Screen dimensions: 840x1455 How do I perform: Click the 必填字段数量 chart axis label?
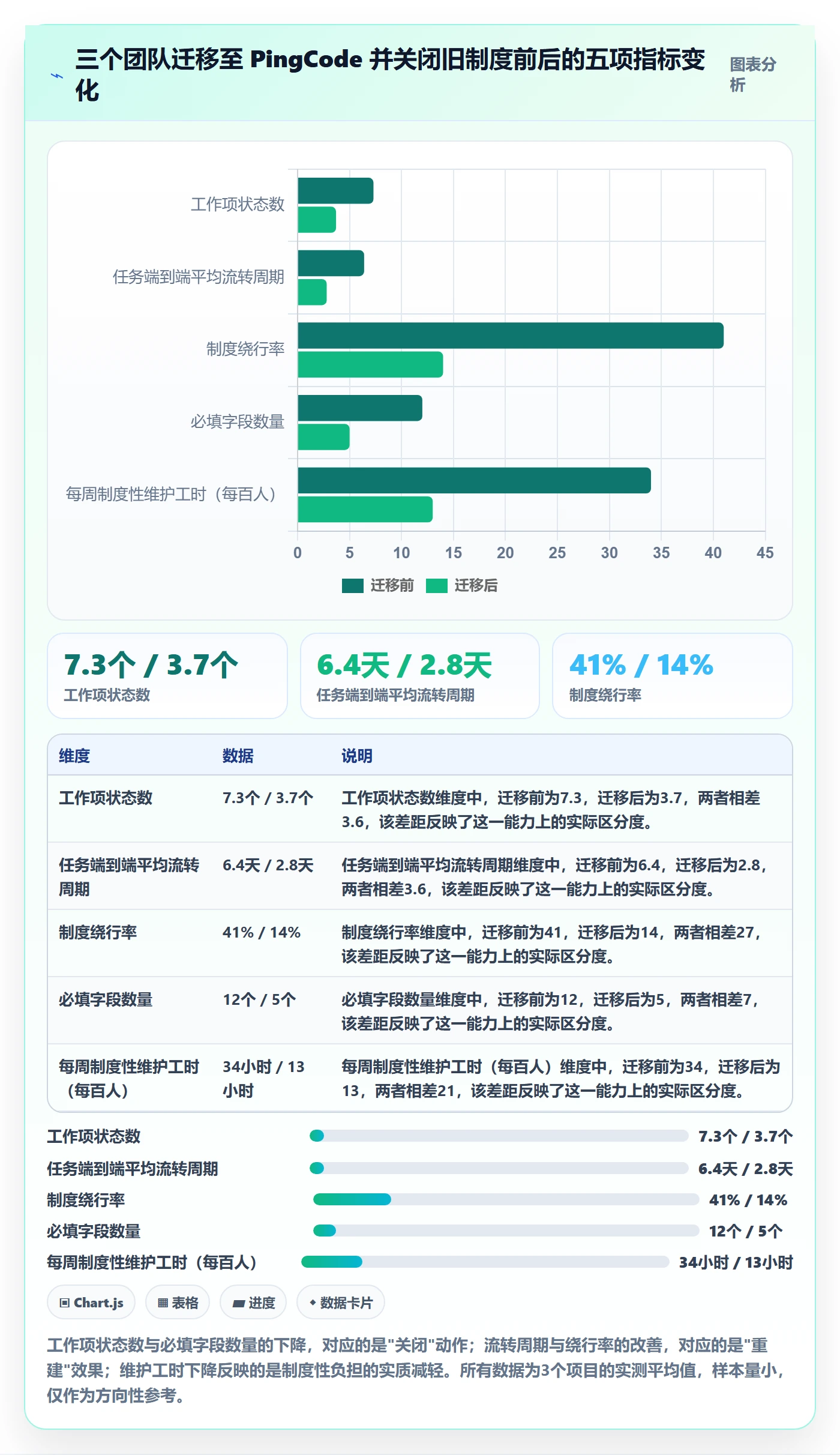[238, 422]
